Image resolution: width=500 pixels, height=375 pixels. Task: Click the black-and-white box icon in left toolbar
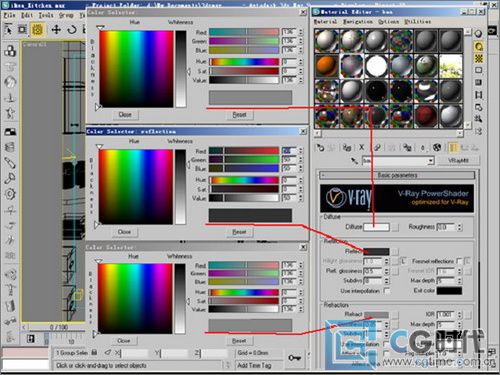(10, 132)
